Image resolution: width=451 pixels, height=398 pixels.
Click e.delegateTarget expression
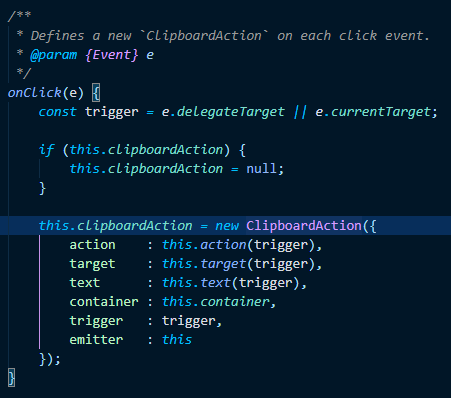(x=223, y=112)
